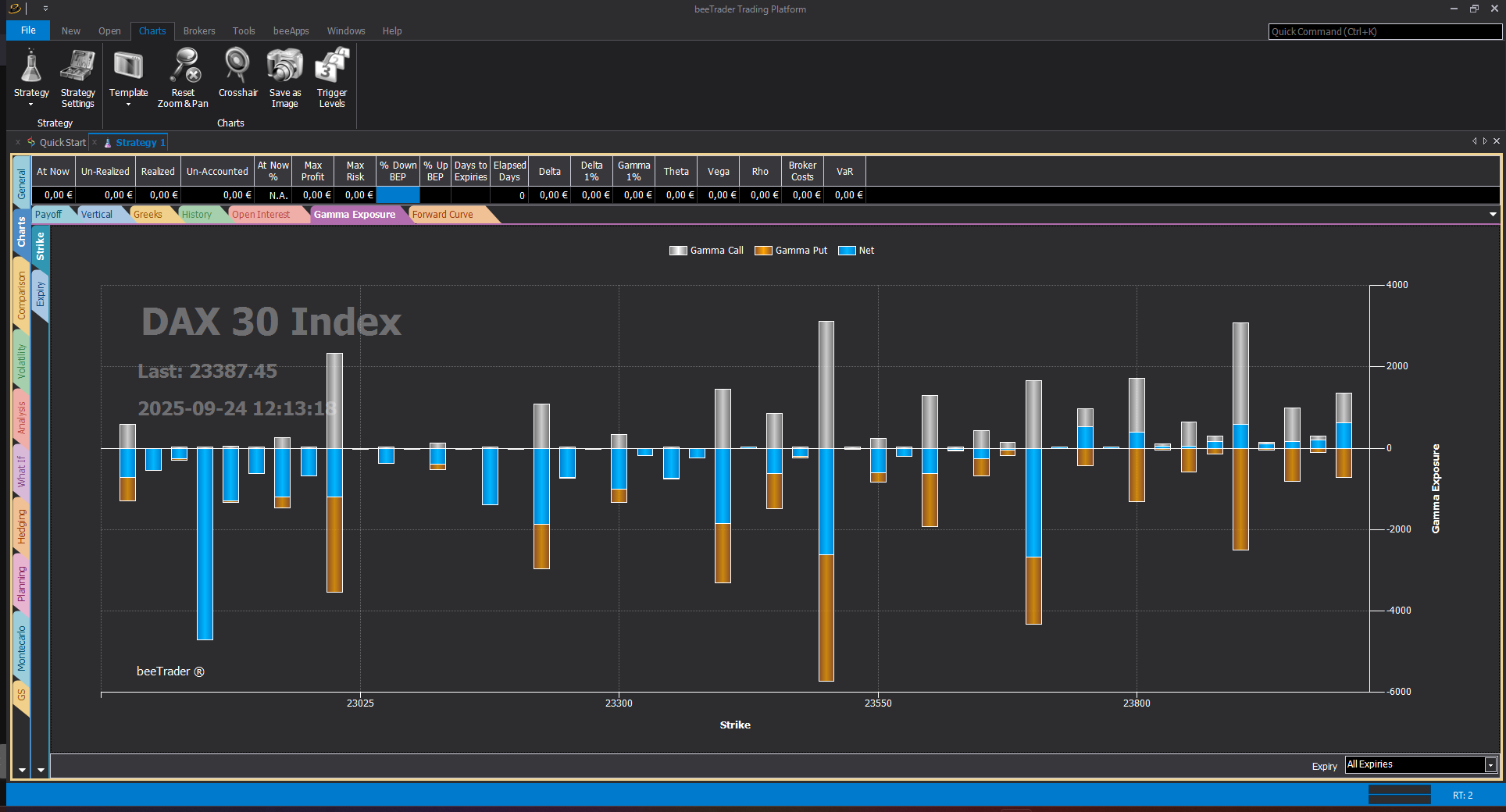
Task: Select the Expiry vertical tab
Action: tap(41, 295)
